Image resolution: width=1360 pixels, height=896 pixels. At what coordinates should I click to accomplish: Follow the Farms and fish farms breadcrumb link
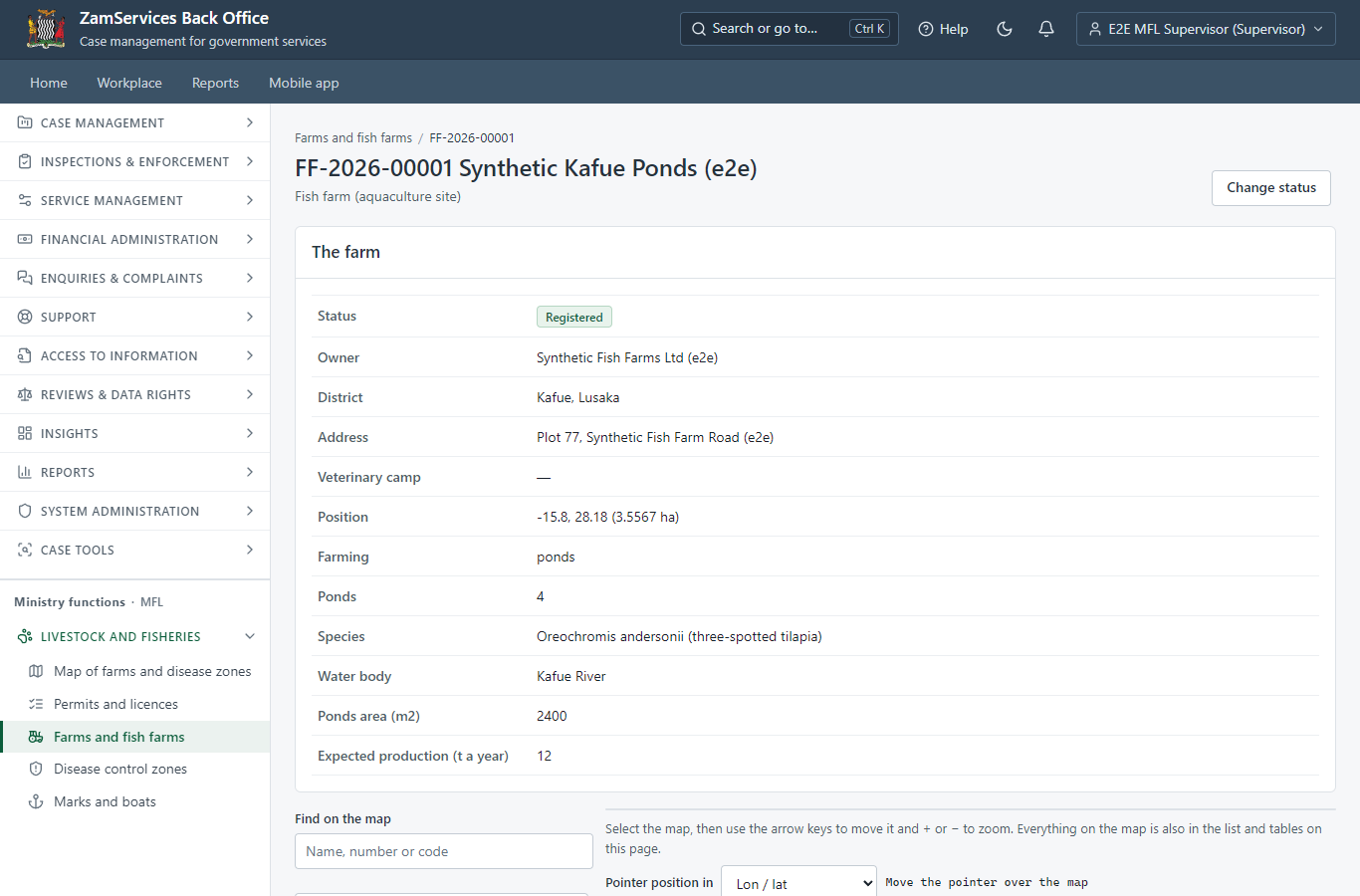(353, 138)
